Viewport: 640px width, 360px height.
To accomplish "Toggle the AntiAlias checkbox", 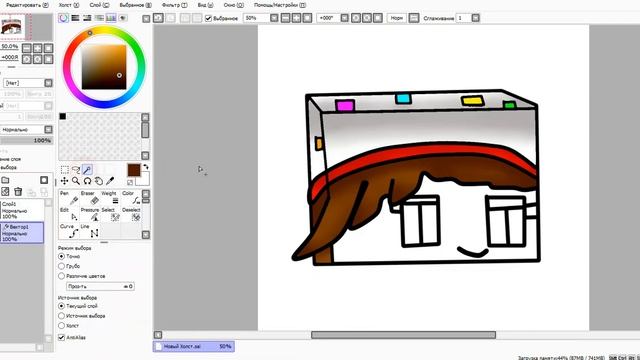I will [61, 338].
